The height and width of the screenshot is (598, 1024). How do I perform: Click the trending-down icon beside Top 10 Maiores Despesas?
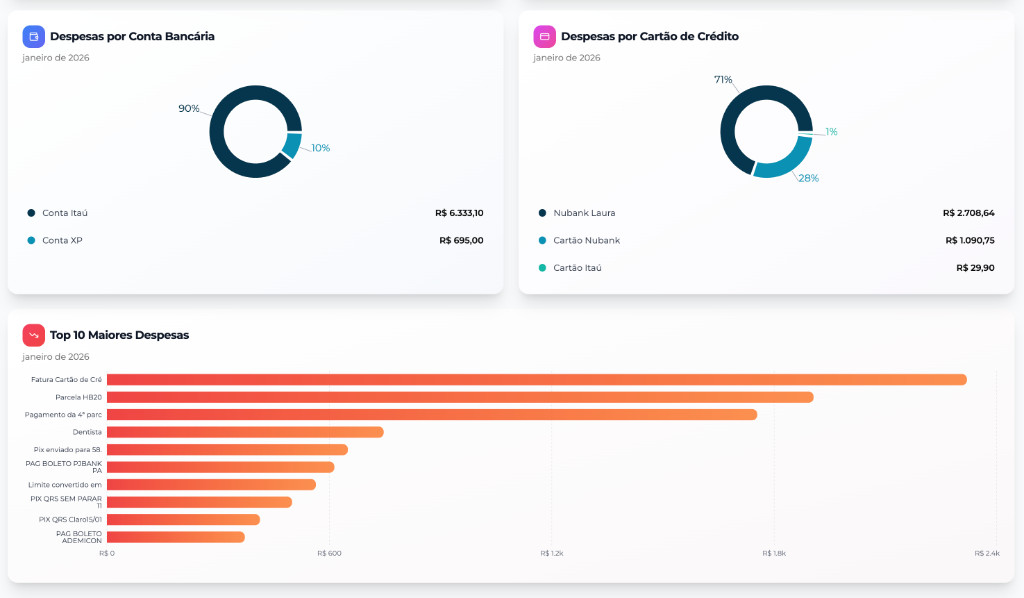(33, 335)
